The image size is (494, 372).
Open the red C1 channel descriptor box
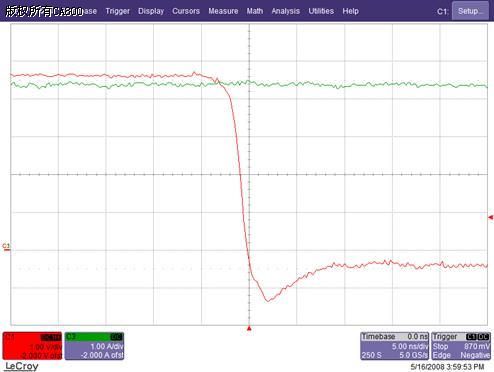(x=32, y=346)
